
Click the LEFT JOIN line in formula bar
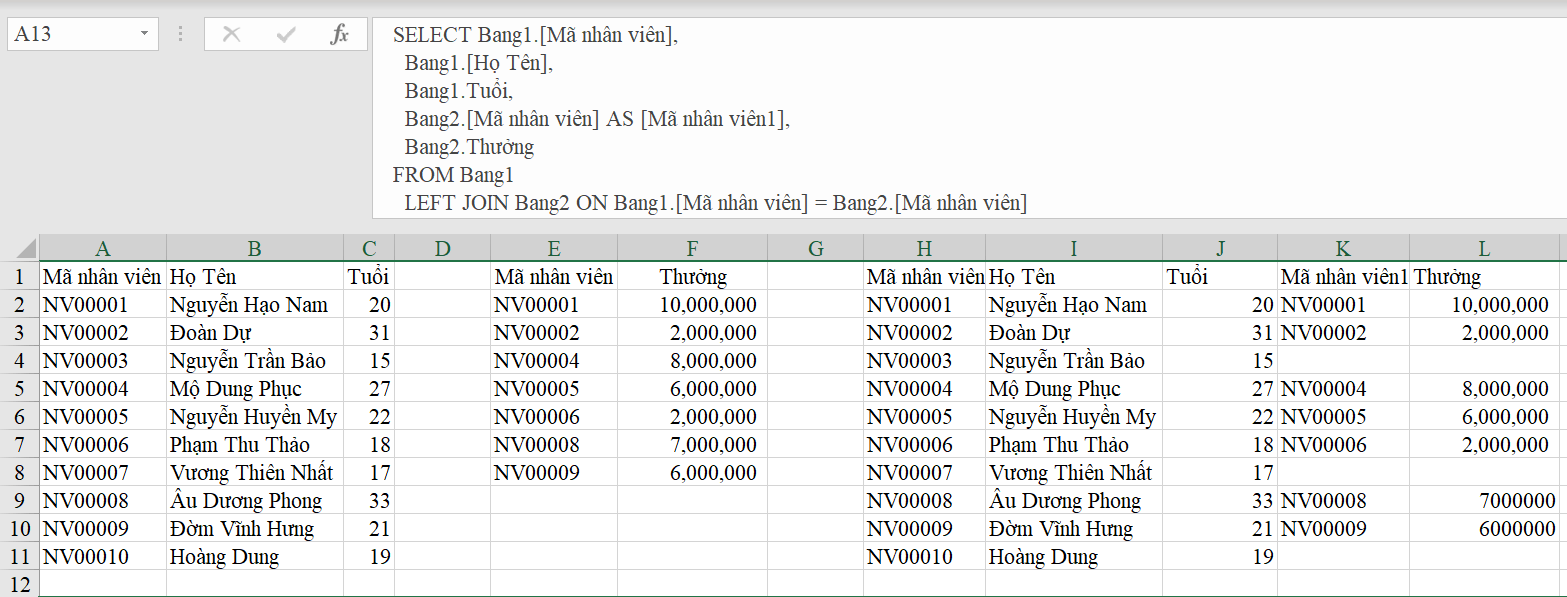pos(715,203)
